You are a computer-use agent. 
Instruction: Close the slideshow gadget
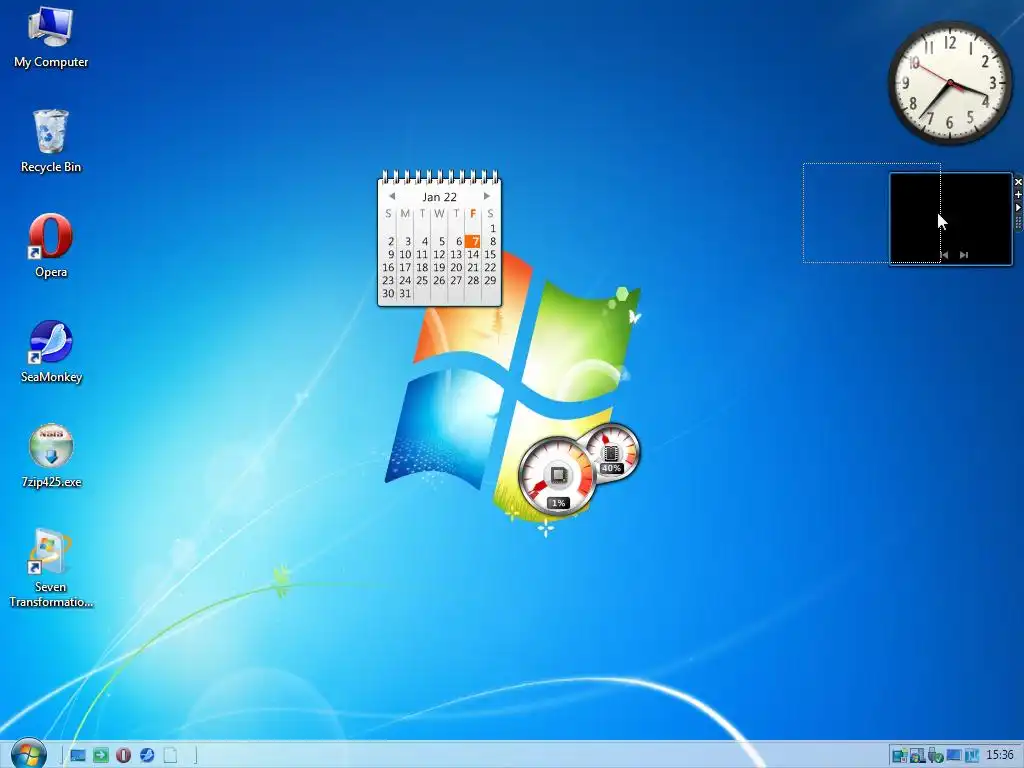1018,182
